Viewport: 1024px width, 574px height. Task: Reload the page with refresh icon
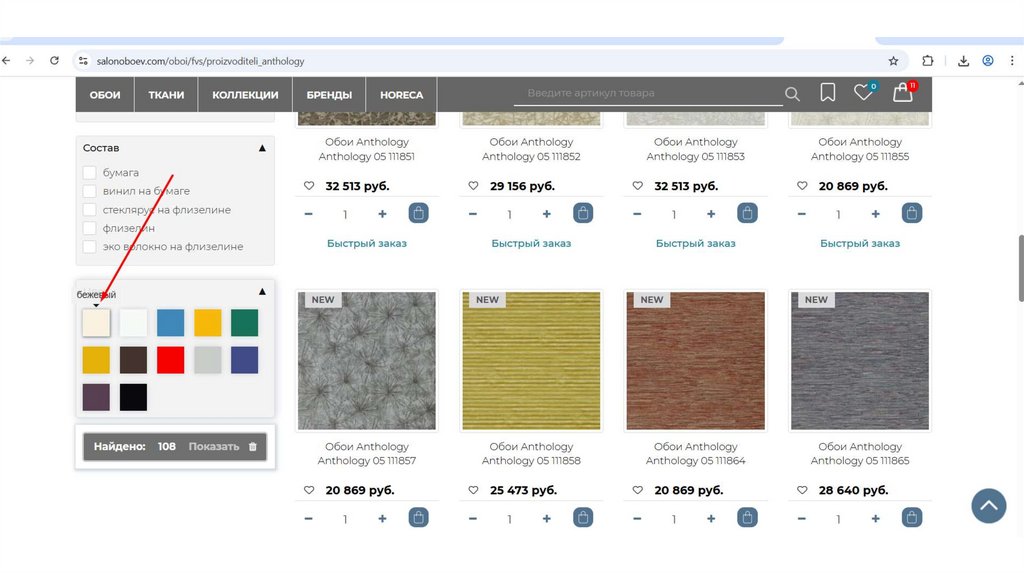click(x=54, y=61)
